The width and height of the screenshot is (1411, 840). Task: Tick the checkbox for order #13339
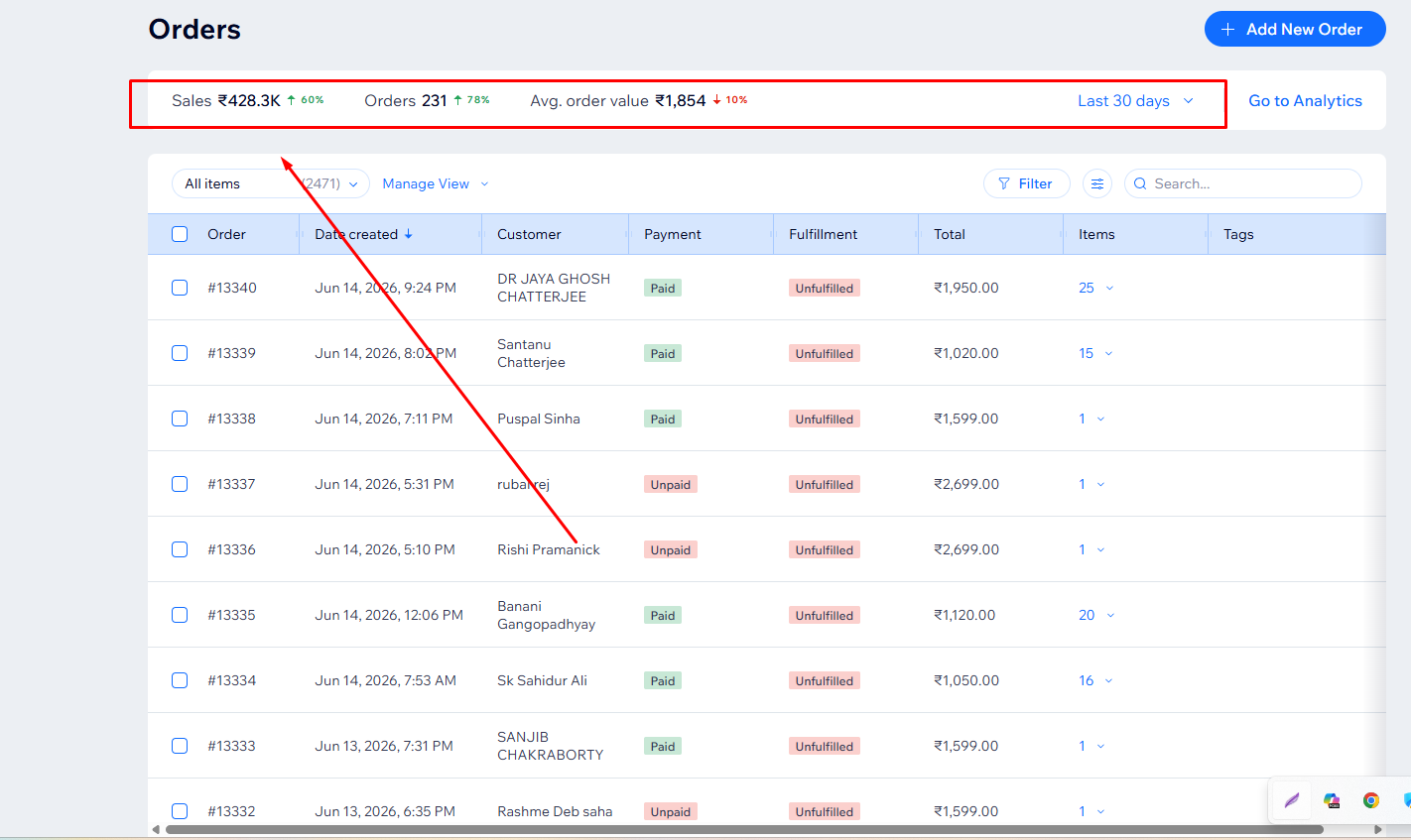click(180, 353)
